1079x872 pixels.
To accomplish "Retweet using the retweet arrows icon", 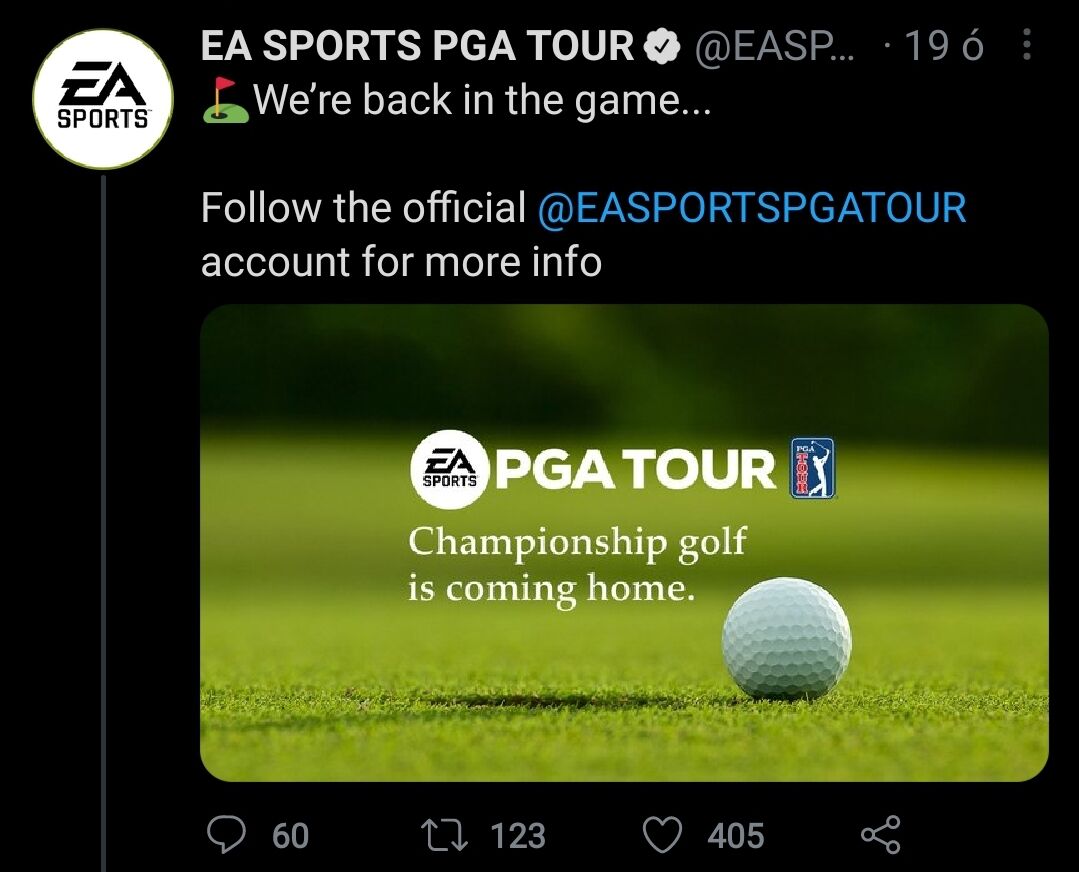I will pos(445,835).
